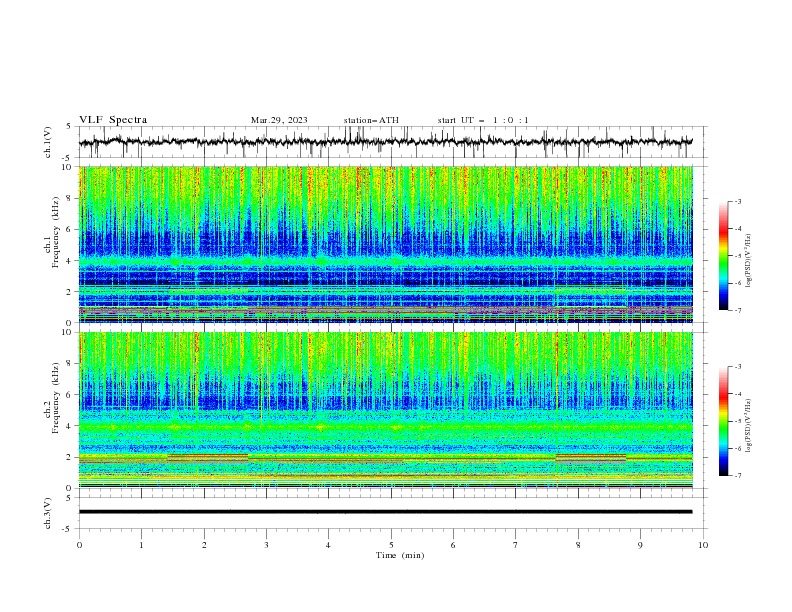Screen dimensions: 792x612
Task: Click the upper 'log(PSD)(V²/Hz)' colorbar label
Action: [749, 261]
